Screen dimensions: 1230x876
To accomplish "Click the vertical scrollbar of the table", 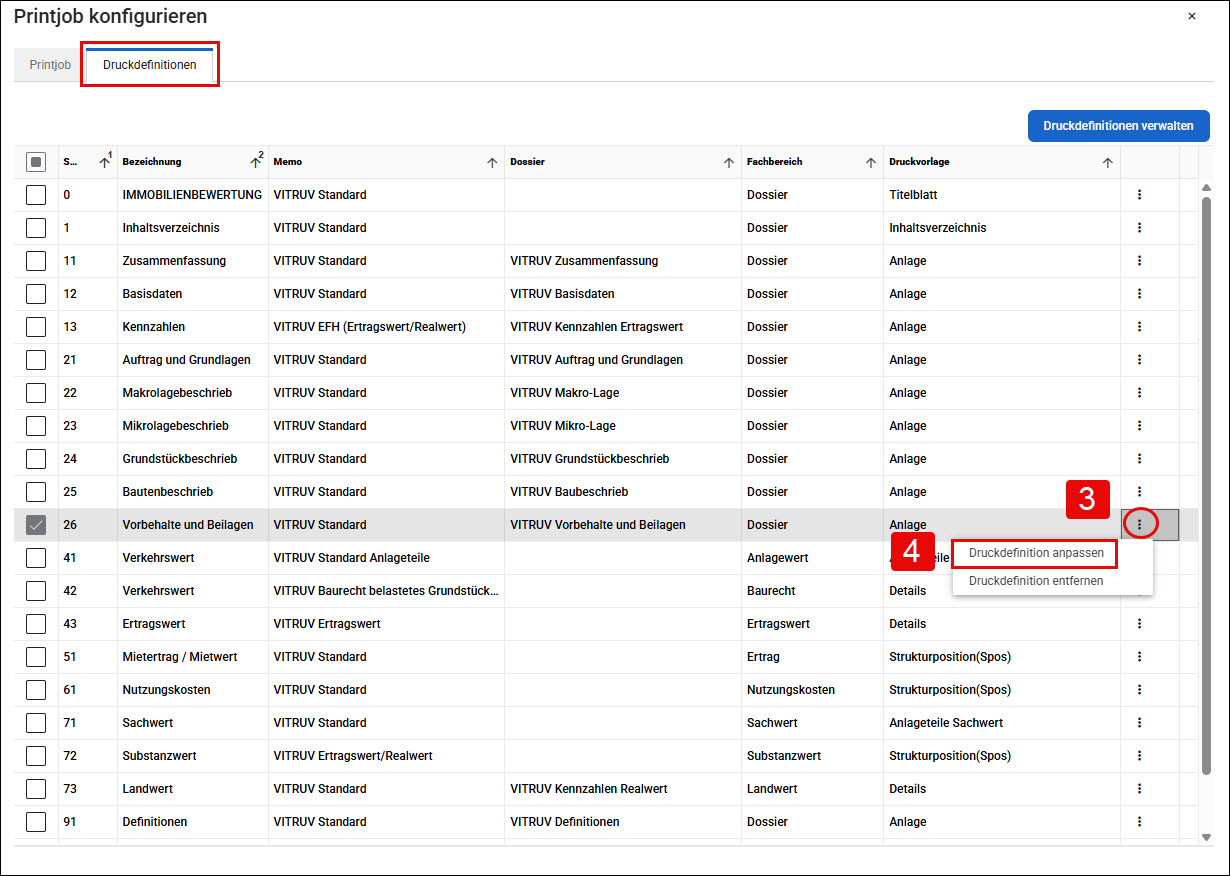I will pos(1206,485).
